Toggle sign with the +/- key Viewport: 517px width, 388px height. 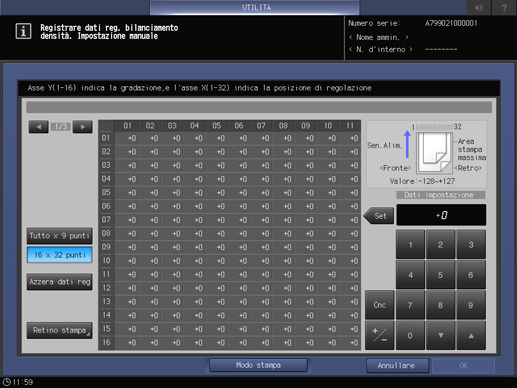(380, 335)
